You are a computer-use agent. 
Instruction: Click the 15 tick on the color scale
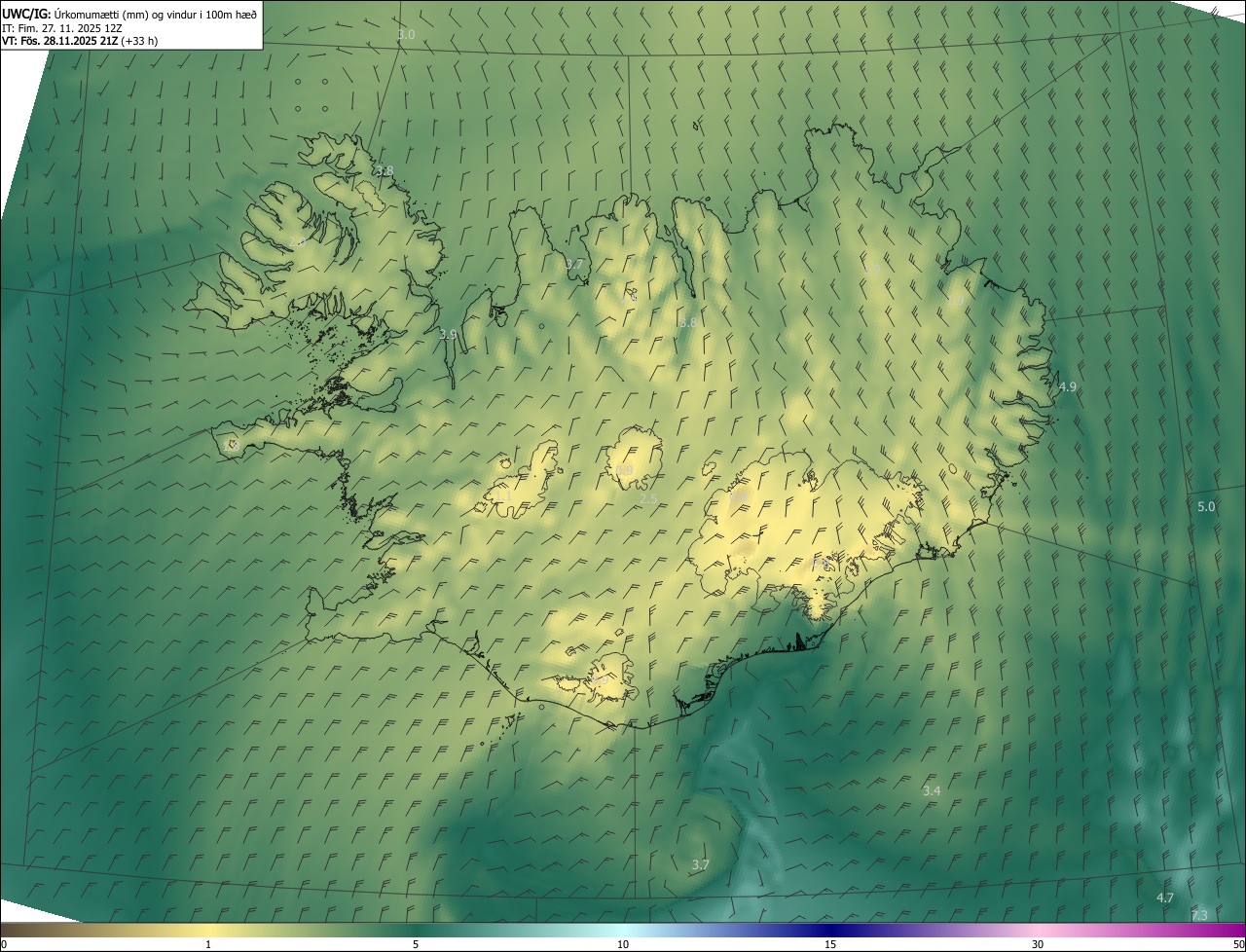point(830,944)
